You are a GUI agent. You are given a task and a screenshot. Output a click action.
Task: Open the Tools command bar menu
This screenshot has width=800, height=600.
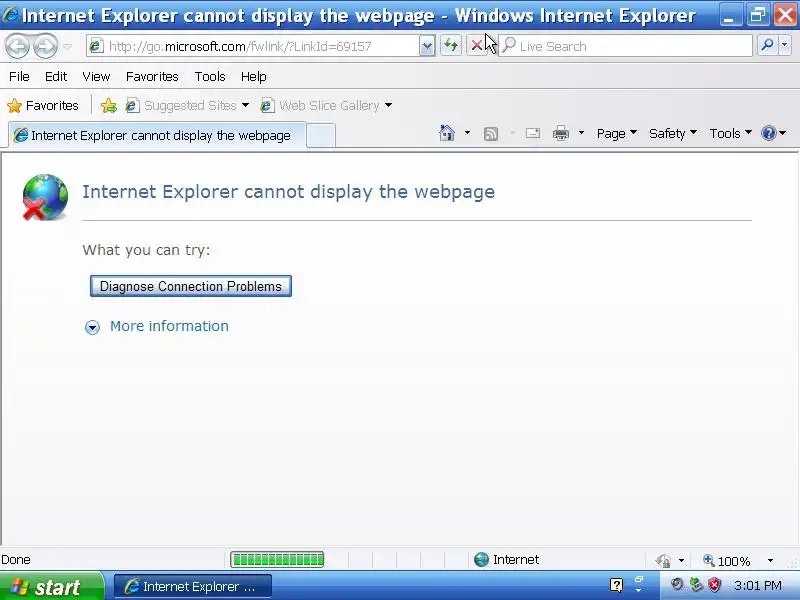pyautogui.click(x=730, y=133)
